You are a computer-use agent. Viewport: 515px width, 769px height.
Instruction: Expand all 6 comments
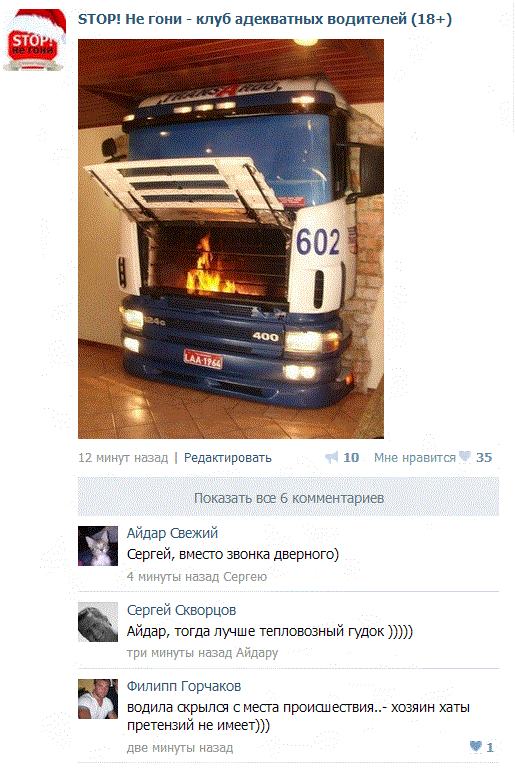288,497
